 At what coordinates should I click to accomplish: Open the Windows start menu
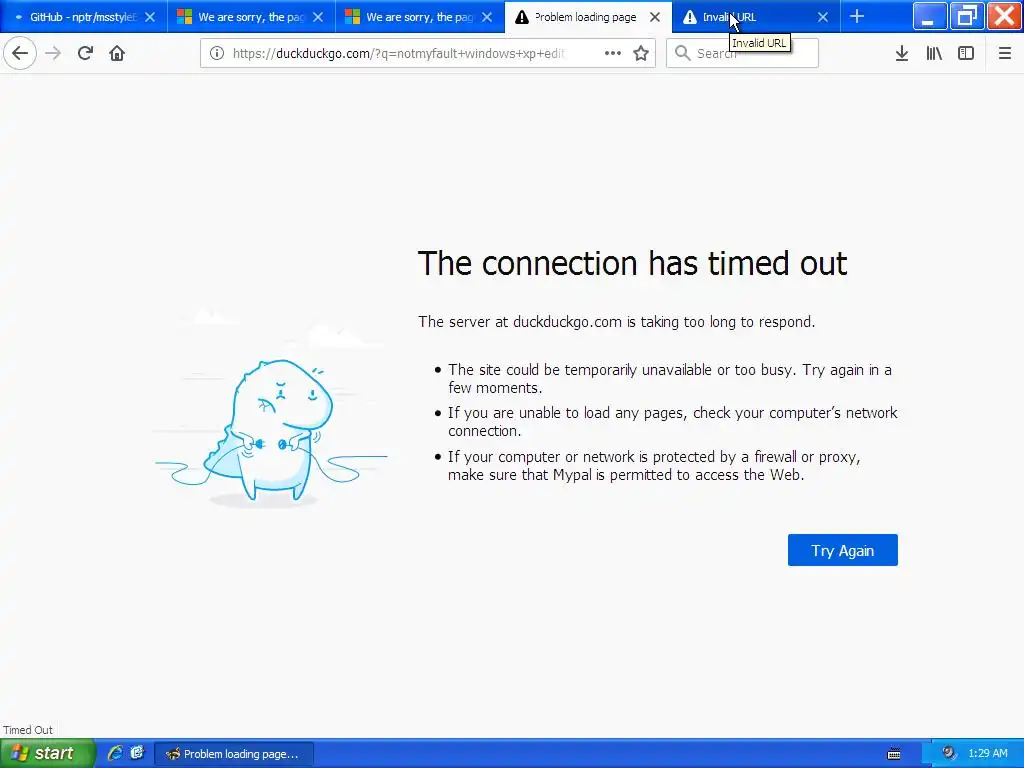47,753
